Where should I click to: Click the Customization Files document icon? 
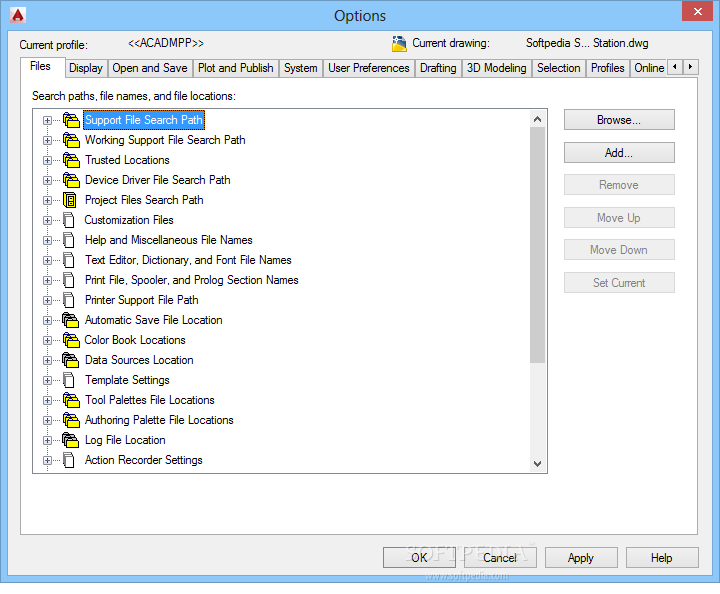(69, 220)
